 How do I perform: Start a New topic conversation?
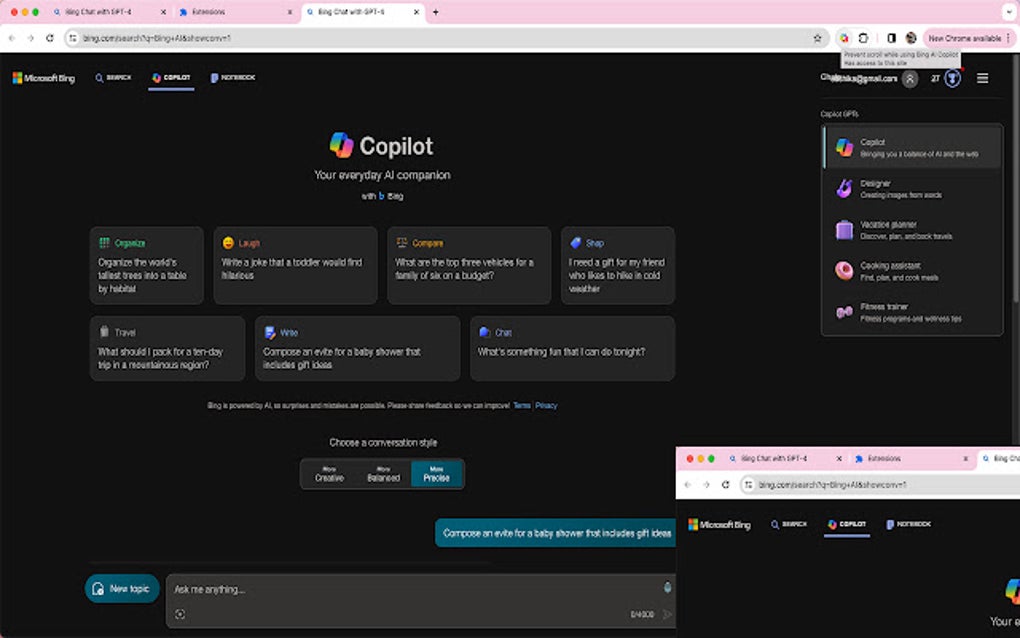pyautogui.click(x=121, y=588)
